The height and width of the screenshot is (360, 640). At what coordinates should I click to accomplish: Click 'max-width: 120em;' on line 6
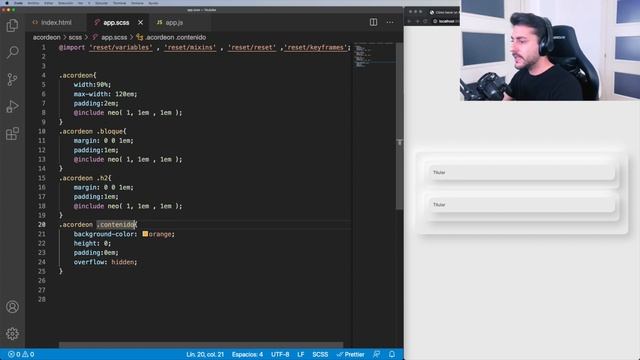(105, 94)
